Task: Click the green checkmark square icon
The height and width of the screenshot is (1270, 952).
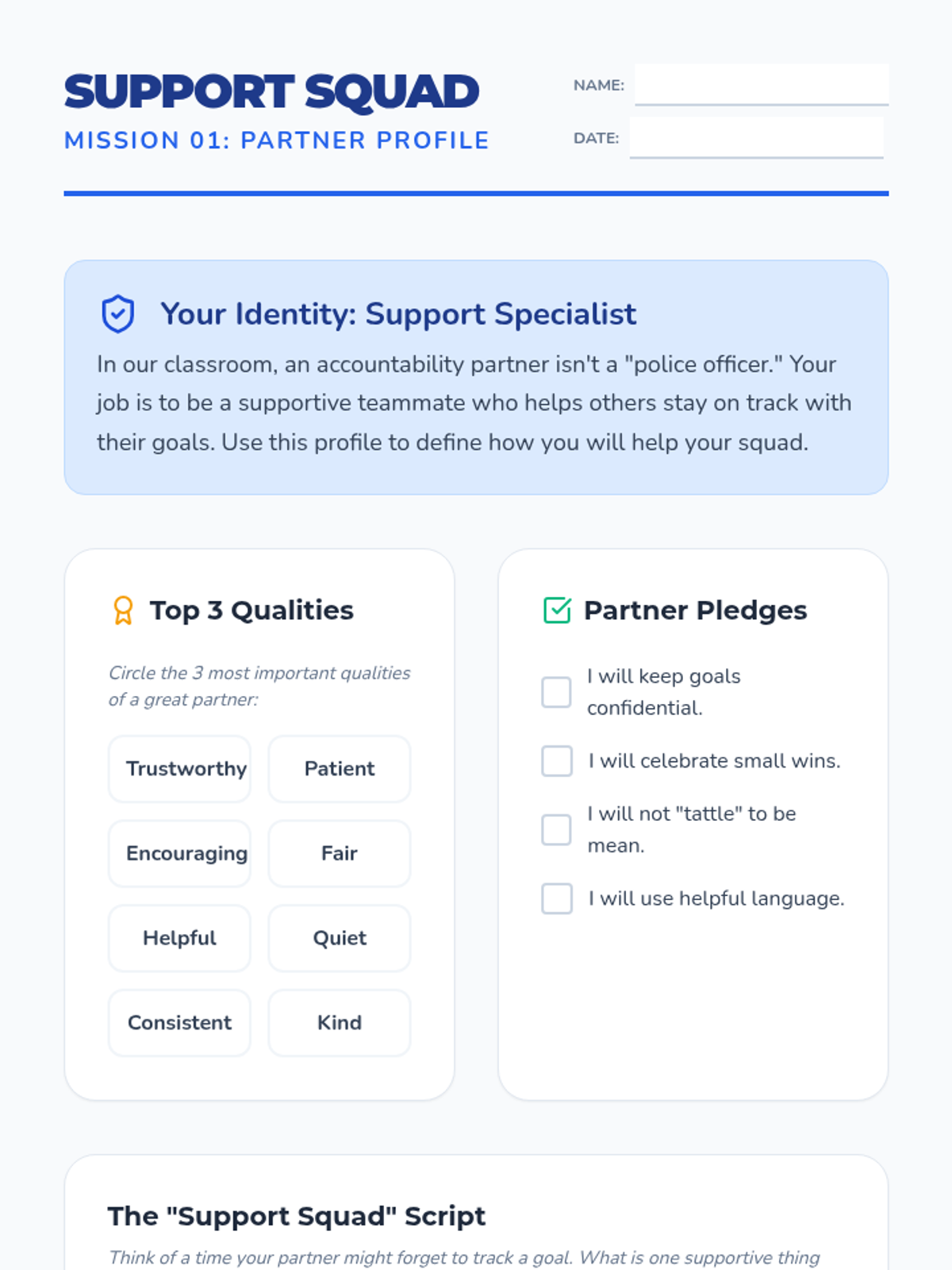Action: pyautogui.click(x=557, y=610)
